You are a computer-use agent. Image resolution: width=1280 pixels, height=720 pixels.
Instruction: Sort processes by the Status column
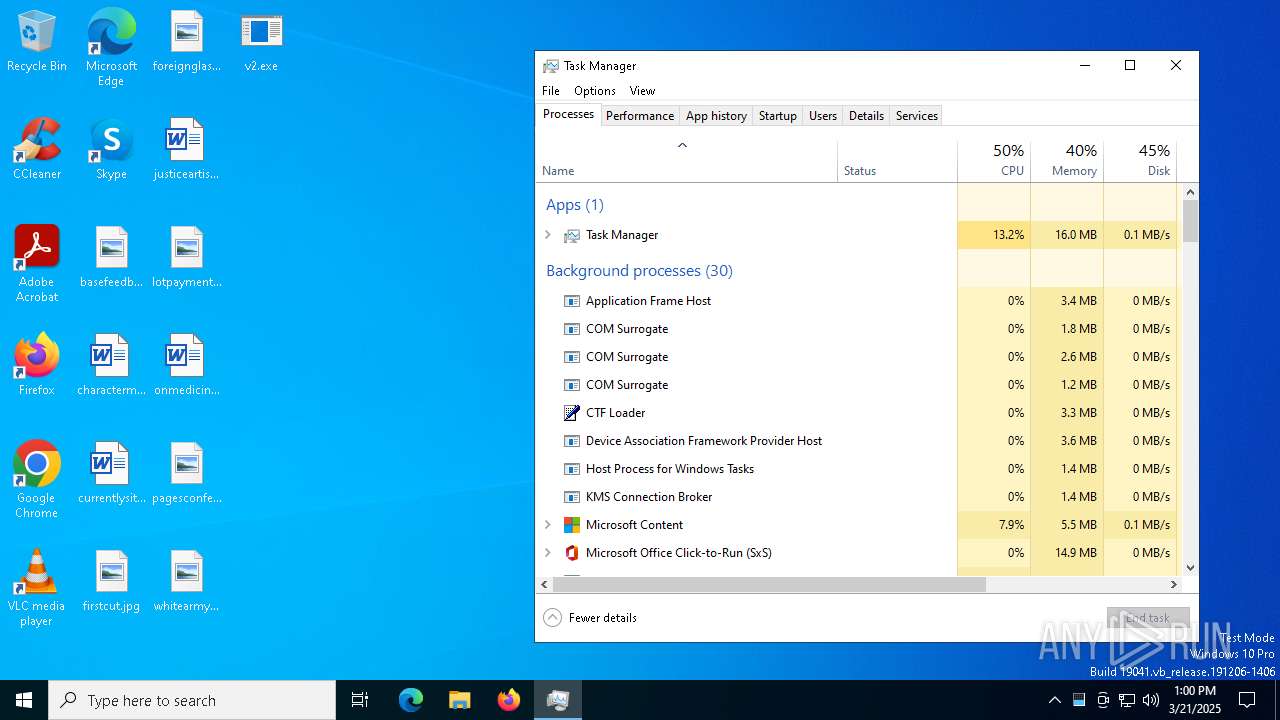(897, 160)
